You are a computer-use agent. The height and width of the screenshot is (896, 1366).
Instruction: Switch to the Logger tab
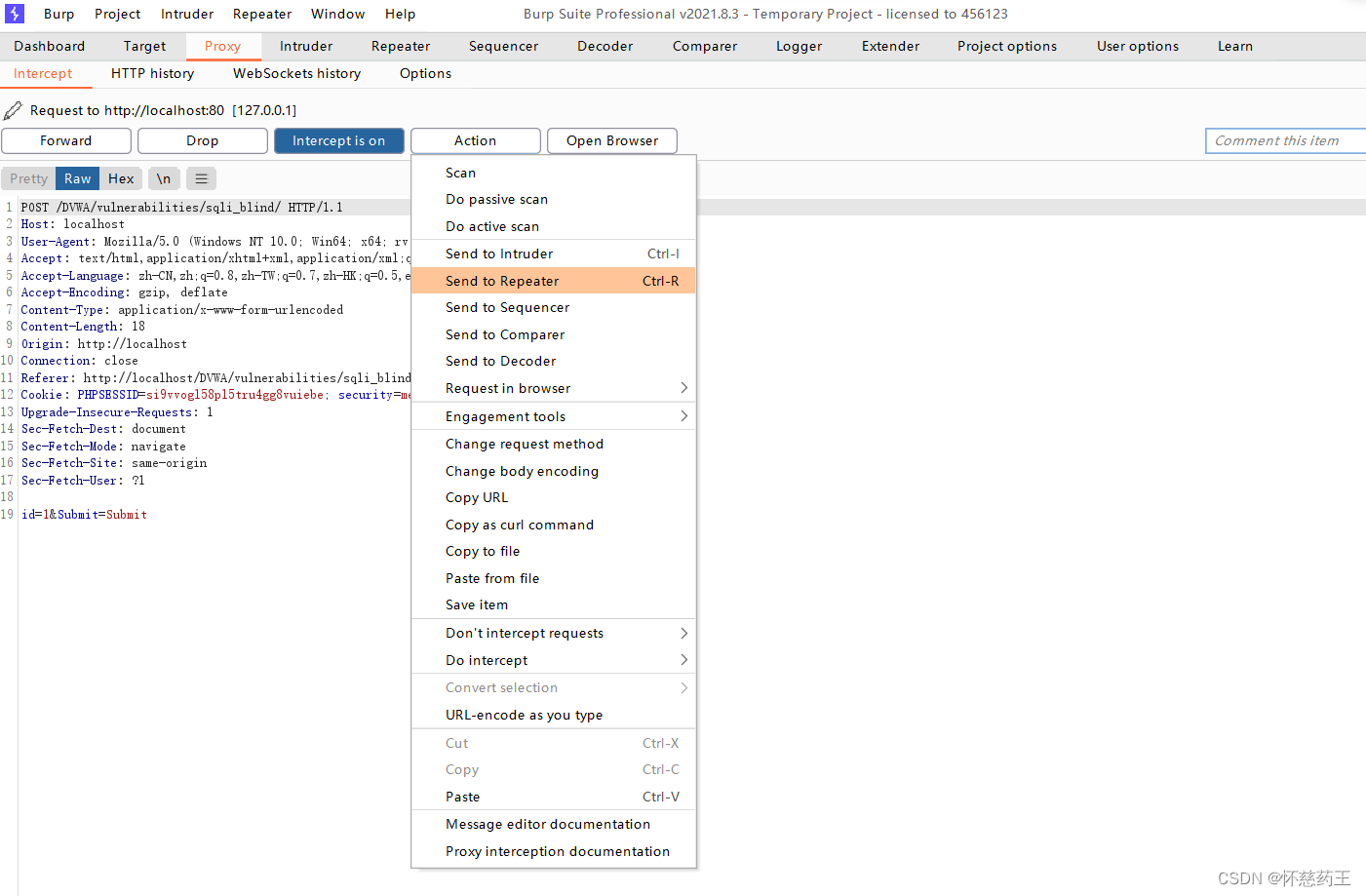click(800, 46)
